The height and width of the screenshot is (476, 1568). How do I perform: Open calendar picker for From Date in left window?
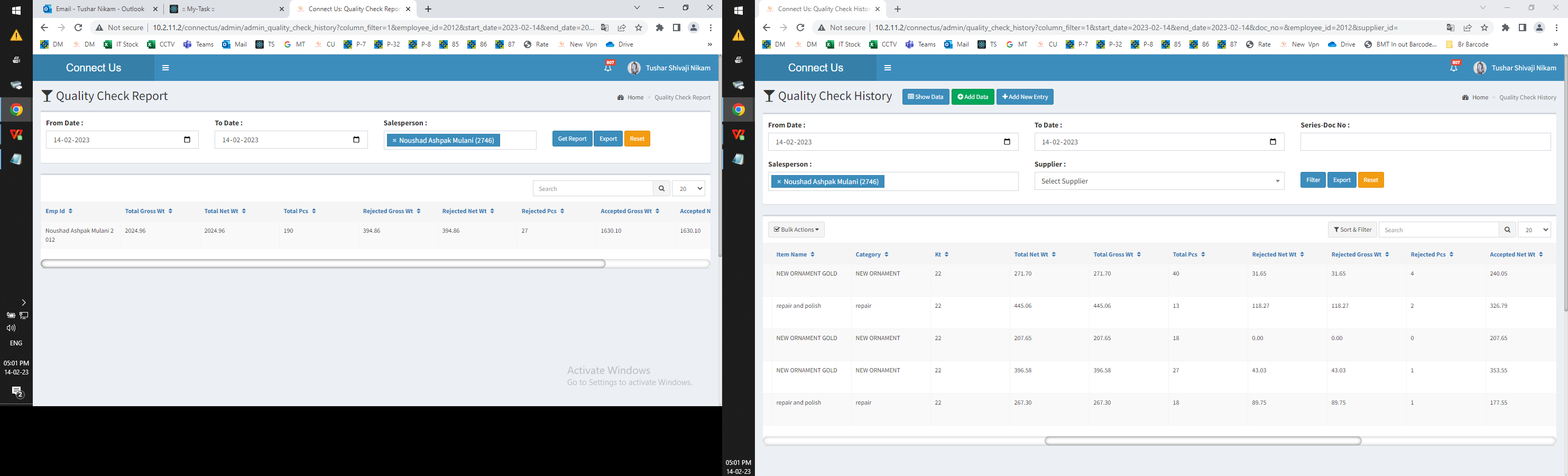(x=188, y=140)
